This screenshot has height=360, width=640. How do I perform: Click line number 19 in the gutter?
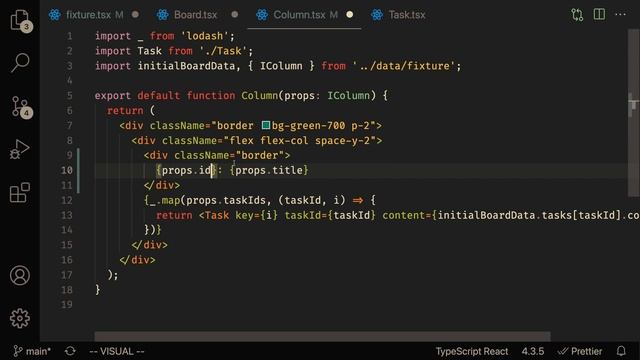[67, 304]
